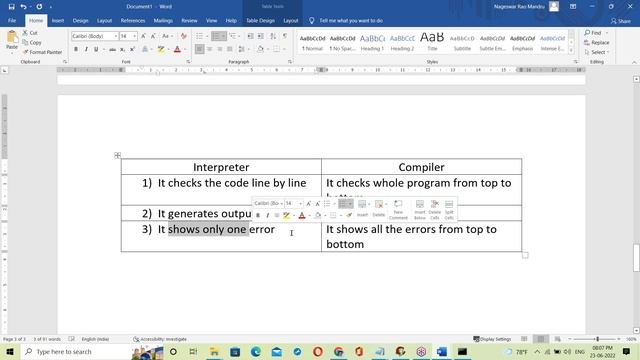
Task: Toggle Bold in the ribbon Font group
Action: click(x=76, y=49)
